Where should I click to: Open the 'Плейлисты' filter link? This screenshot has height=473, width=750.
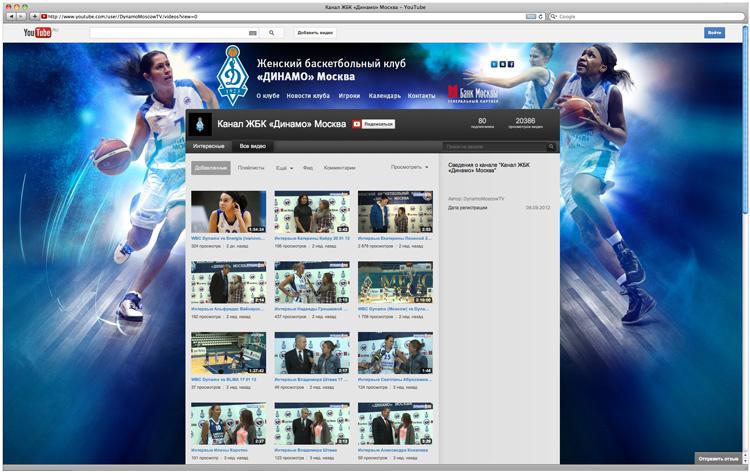pyautogui.click(x=251, y=168)
